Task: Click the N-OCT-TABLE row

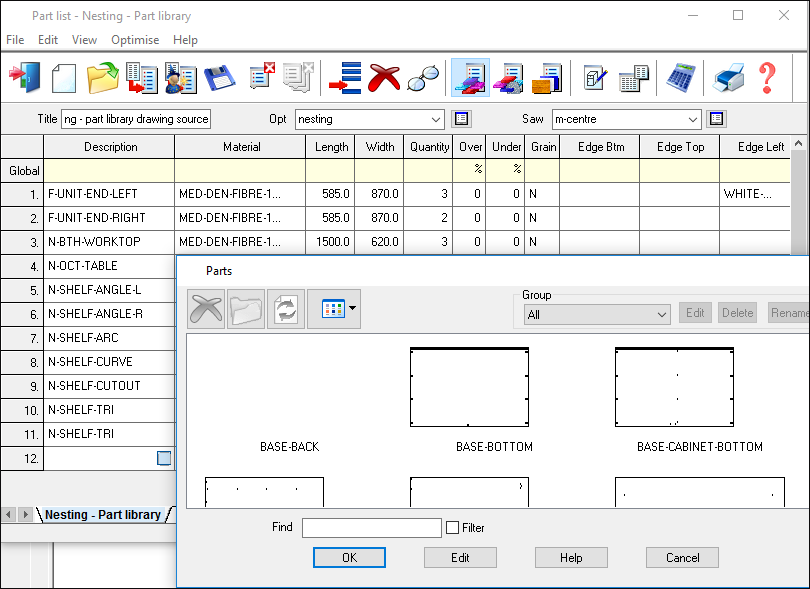Action: pyautogui.click(x=109, y=266)
